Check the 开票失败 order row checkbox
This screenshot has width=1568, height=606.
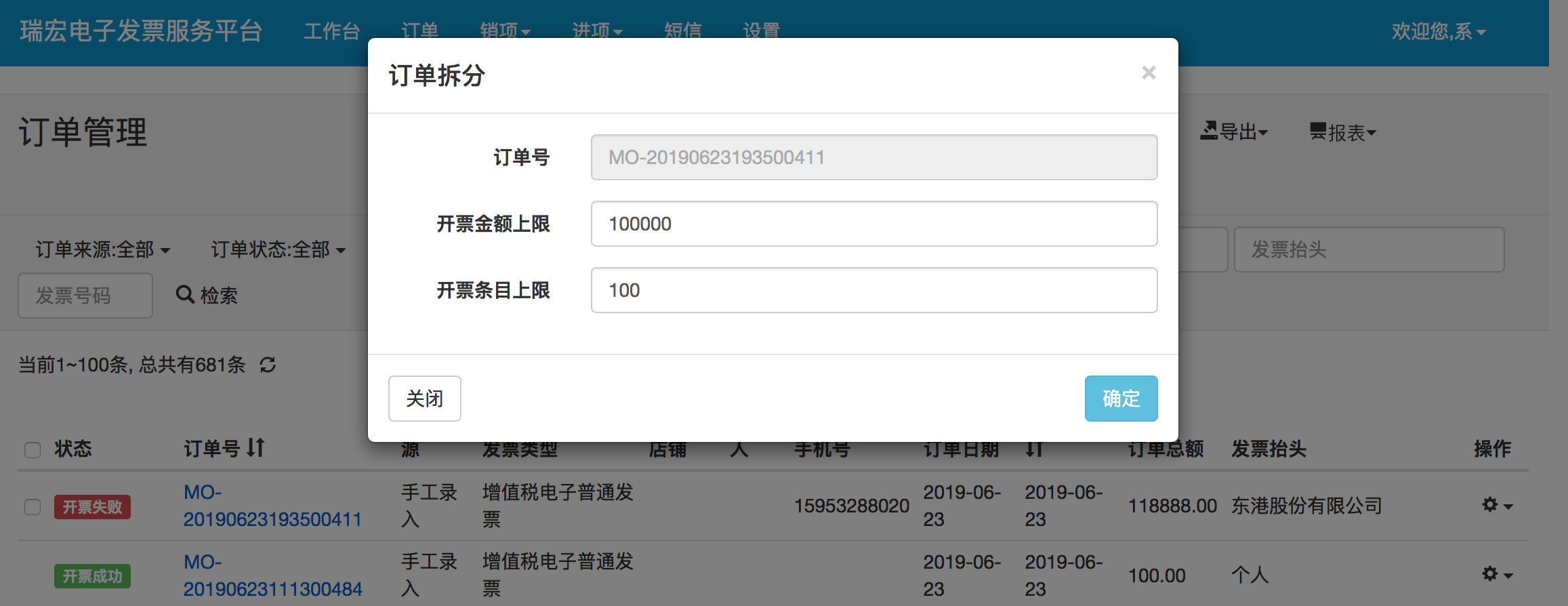(33, 507)
